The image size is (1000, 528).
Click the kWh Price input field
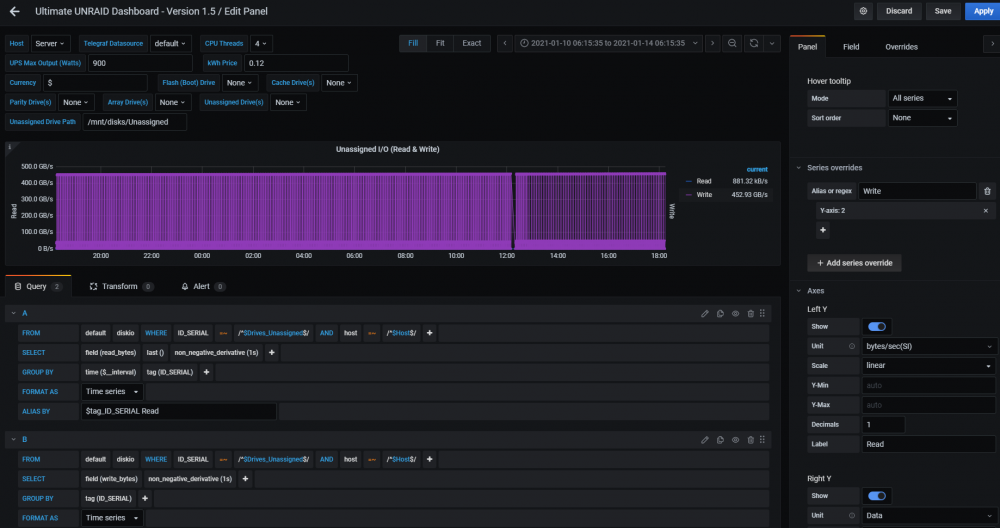click(x=297, y=63)
